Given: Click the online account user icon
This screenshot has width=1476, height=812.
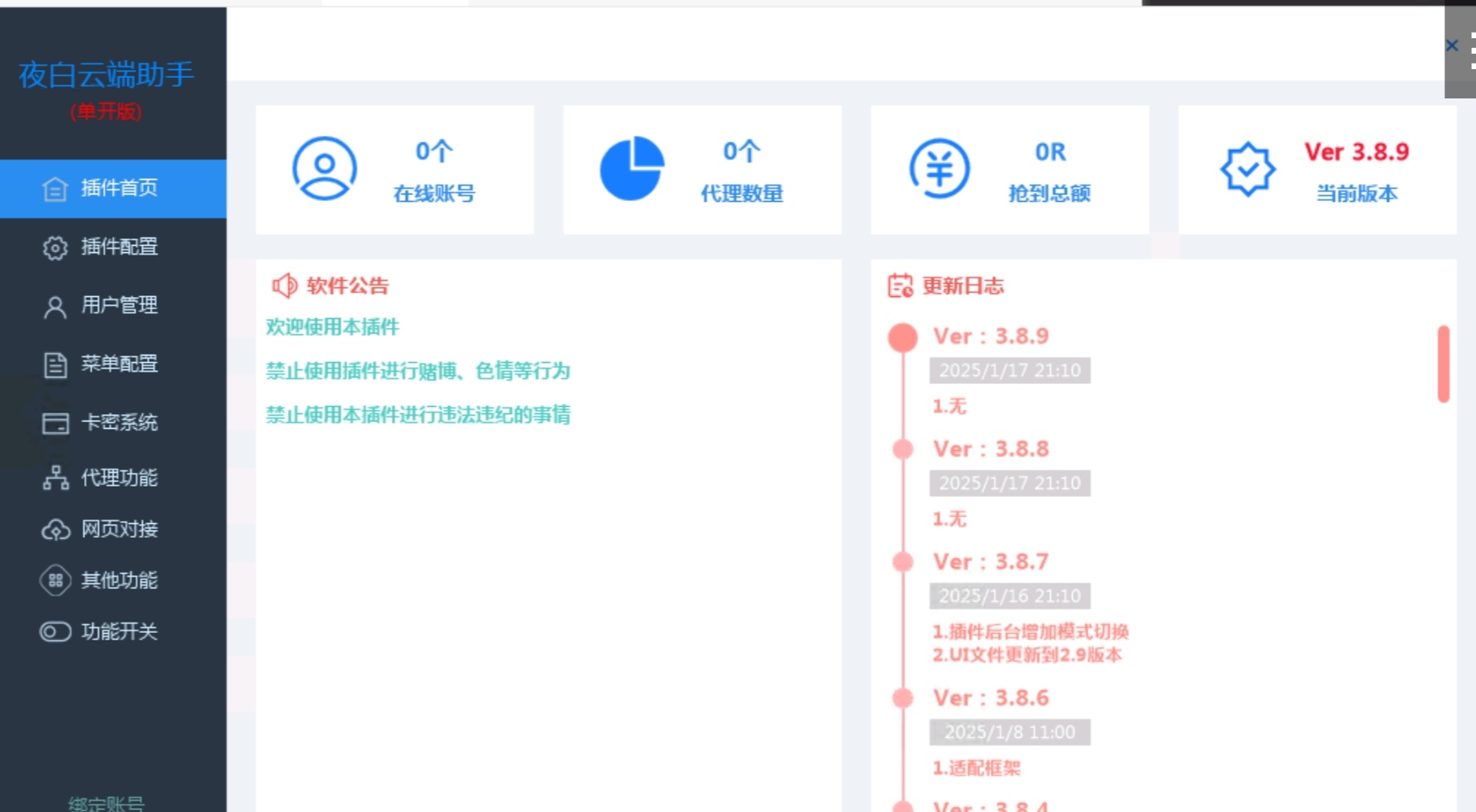Looking at the screenshot, I should 324,168.
